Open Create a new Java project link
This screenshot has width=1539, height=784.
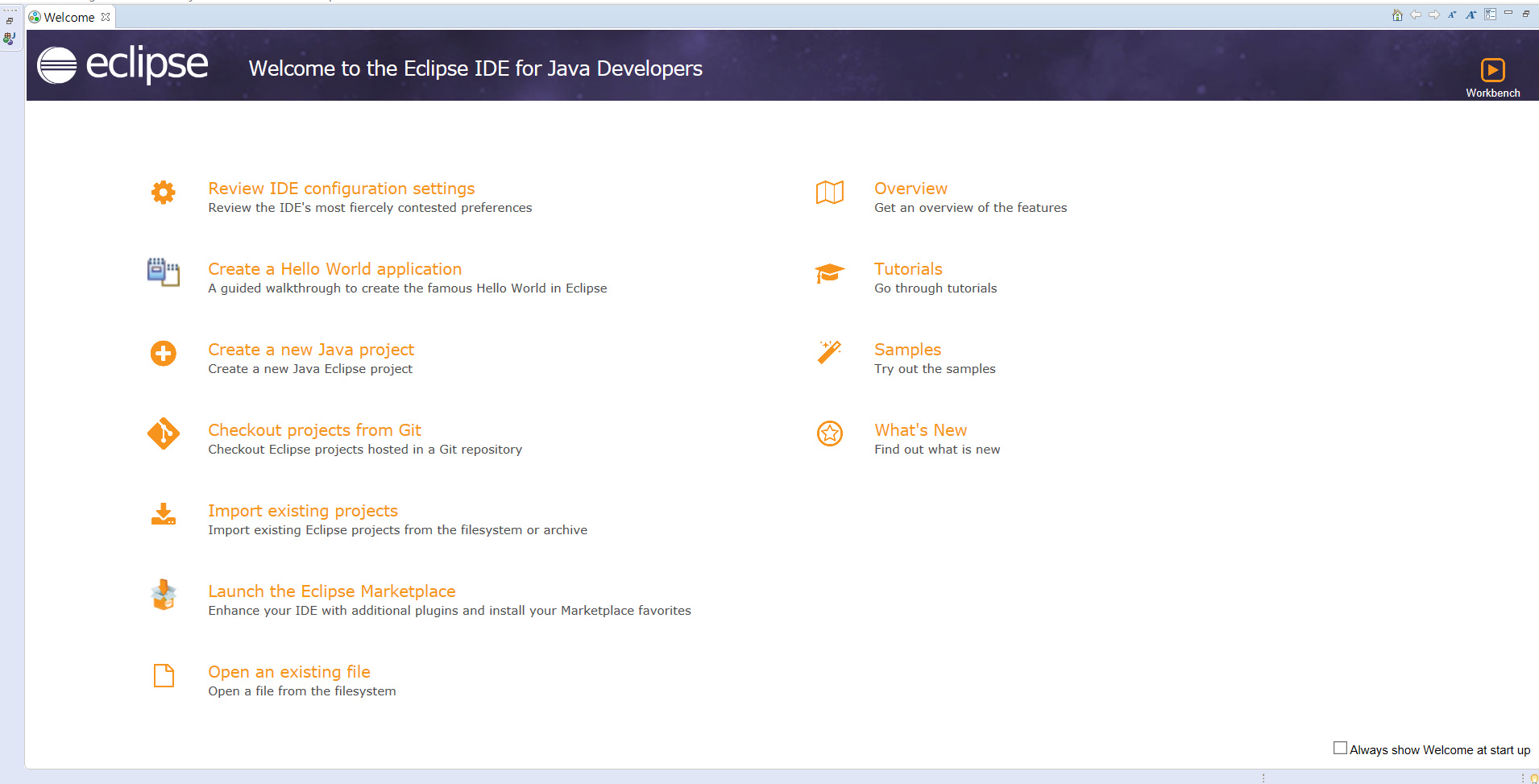tap(311, 350)
